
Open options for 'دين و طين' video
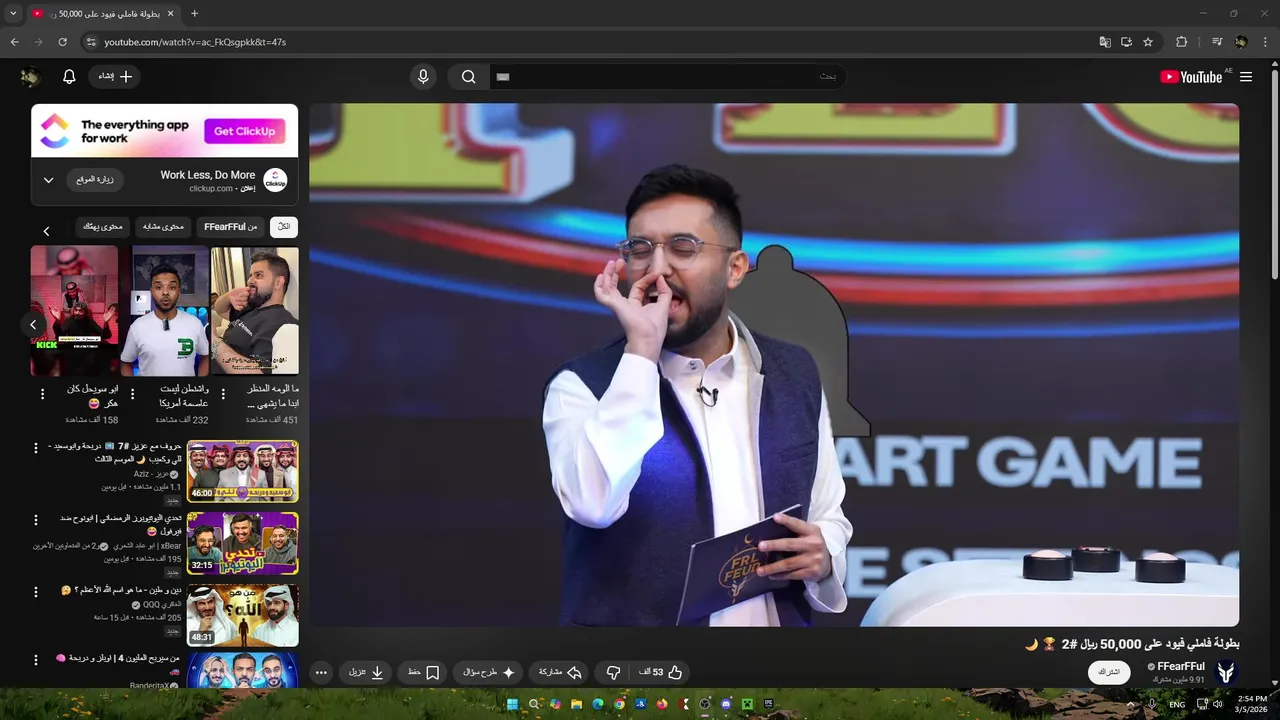pyautogui.click(x=36, y=592)
